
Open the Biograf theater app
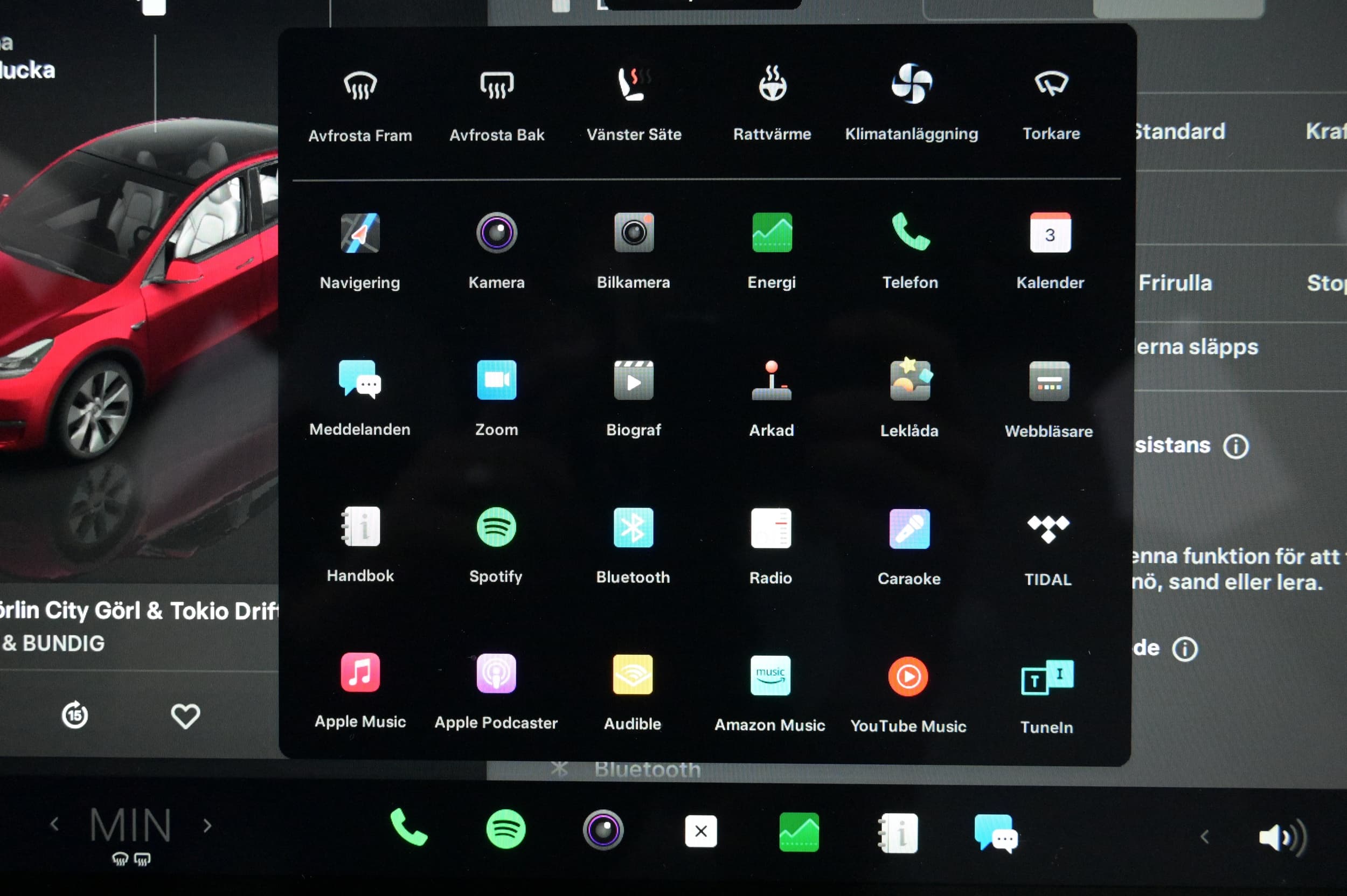point(633,398)
